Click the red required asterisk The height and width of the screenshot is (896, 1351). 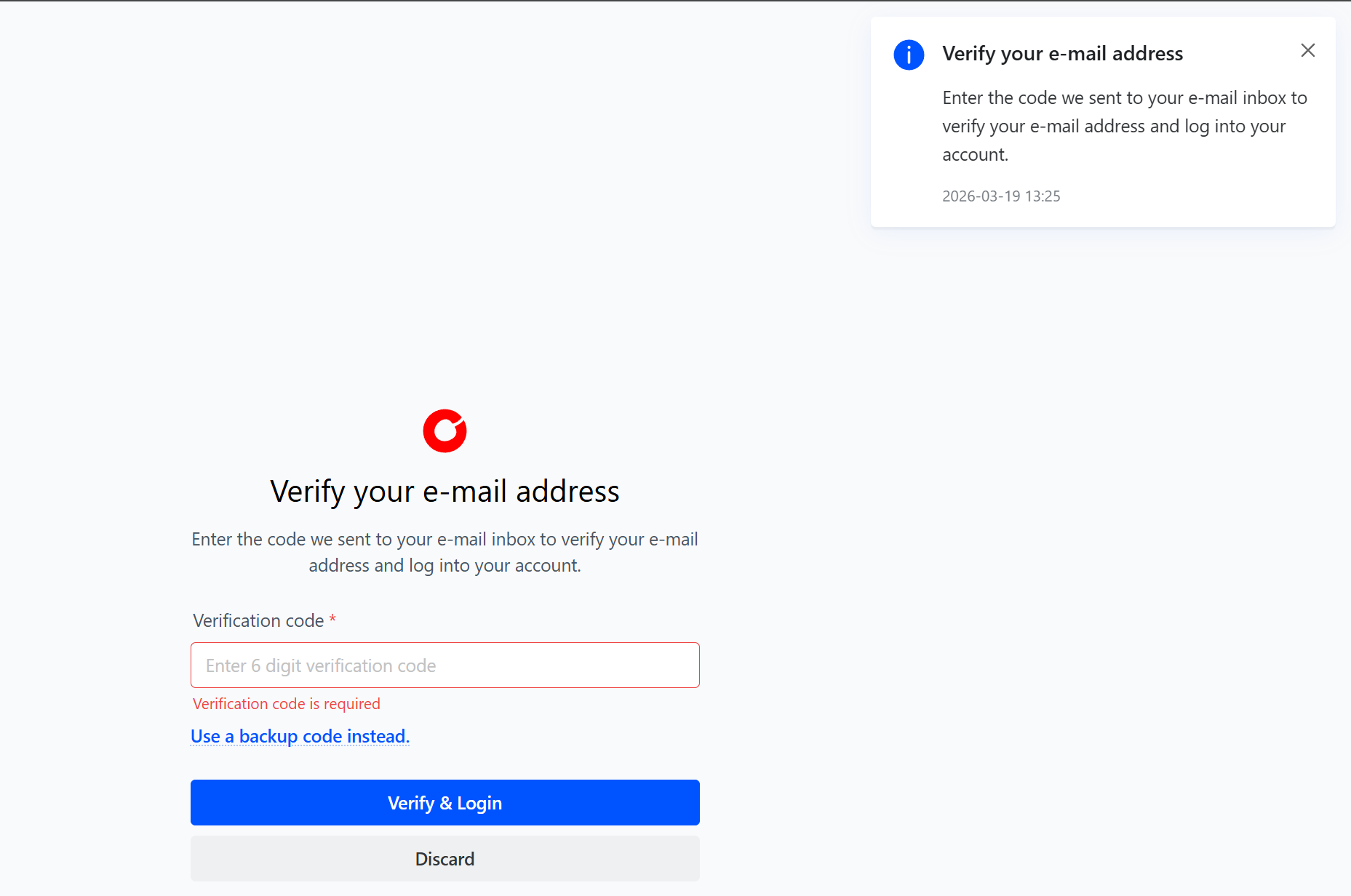click(x=332, y=620)
